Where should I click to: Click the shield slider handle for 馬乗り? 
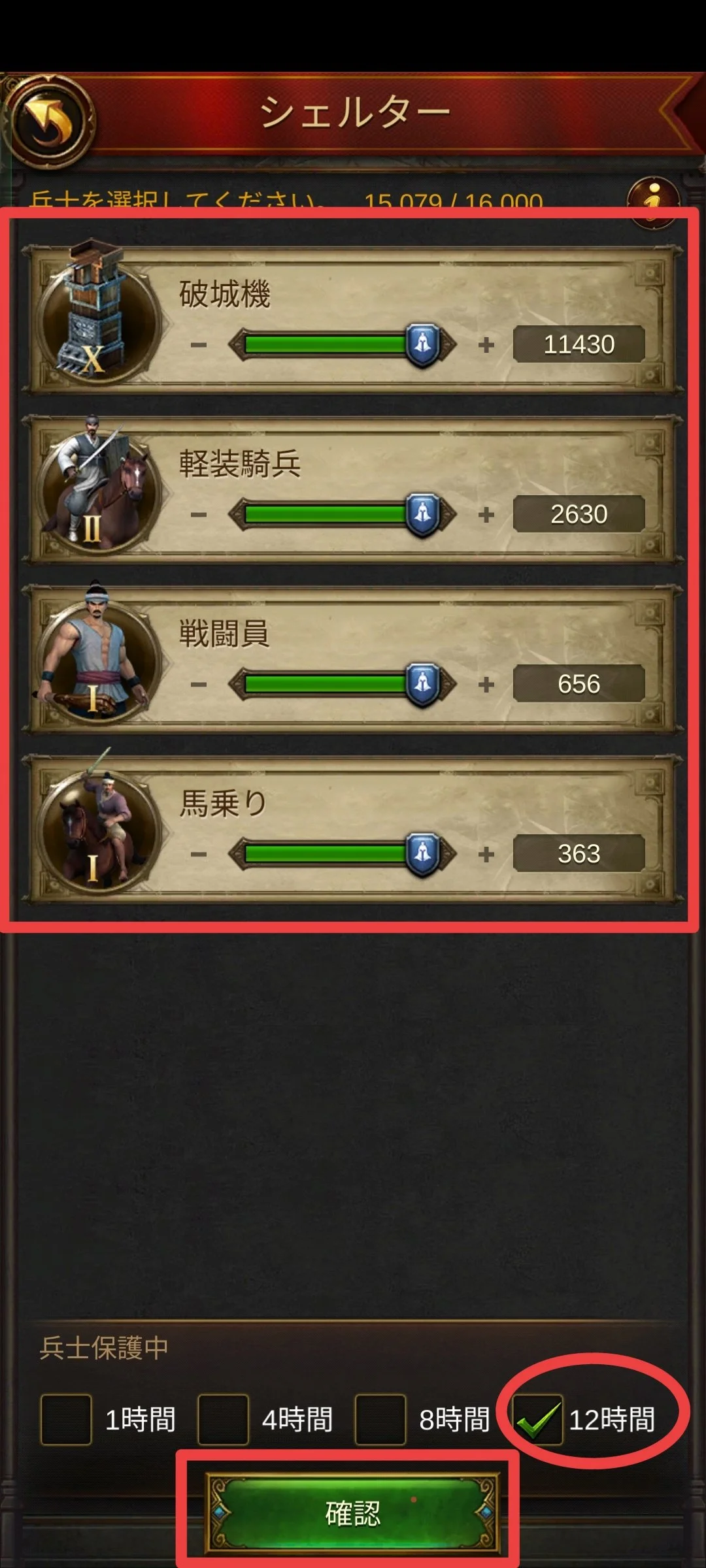tap(423, 855)
